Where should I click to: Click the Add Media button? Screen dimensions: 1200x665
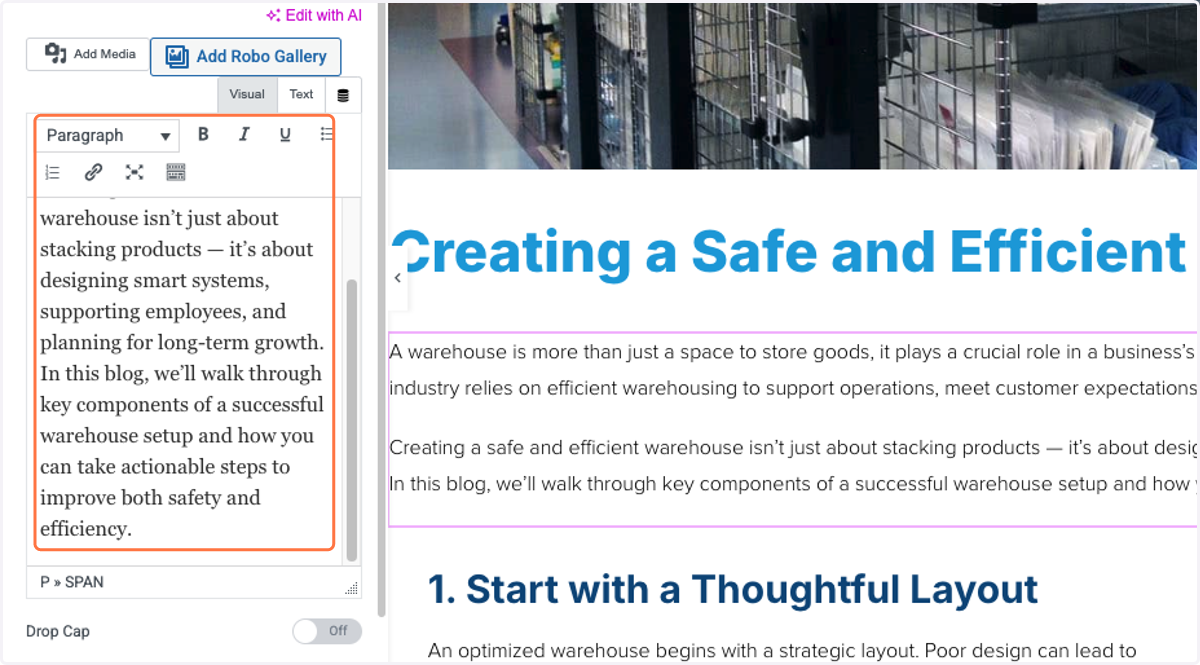point(89,54)
